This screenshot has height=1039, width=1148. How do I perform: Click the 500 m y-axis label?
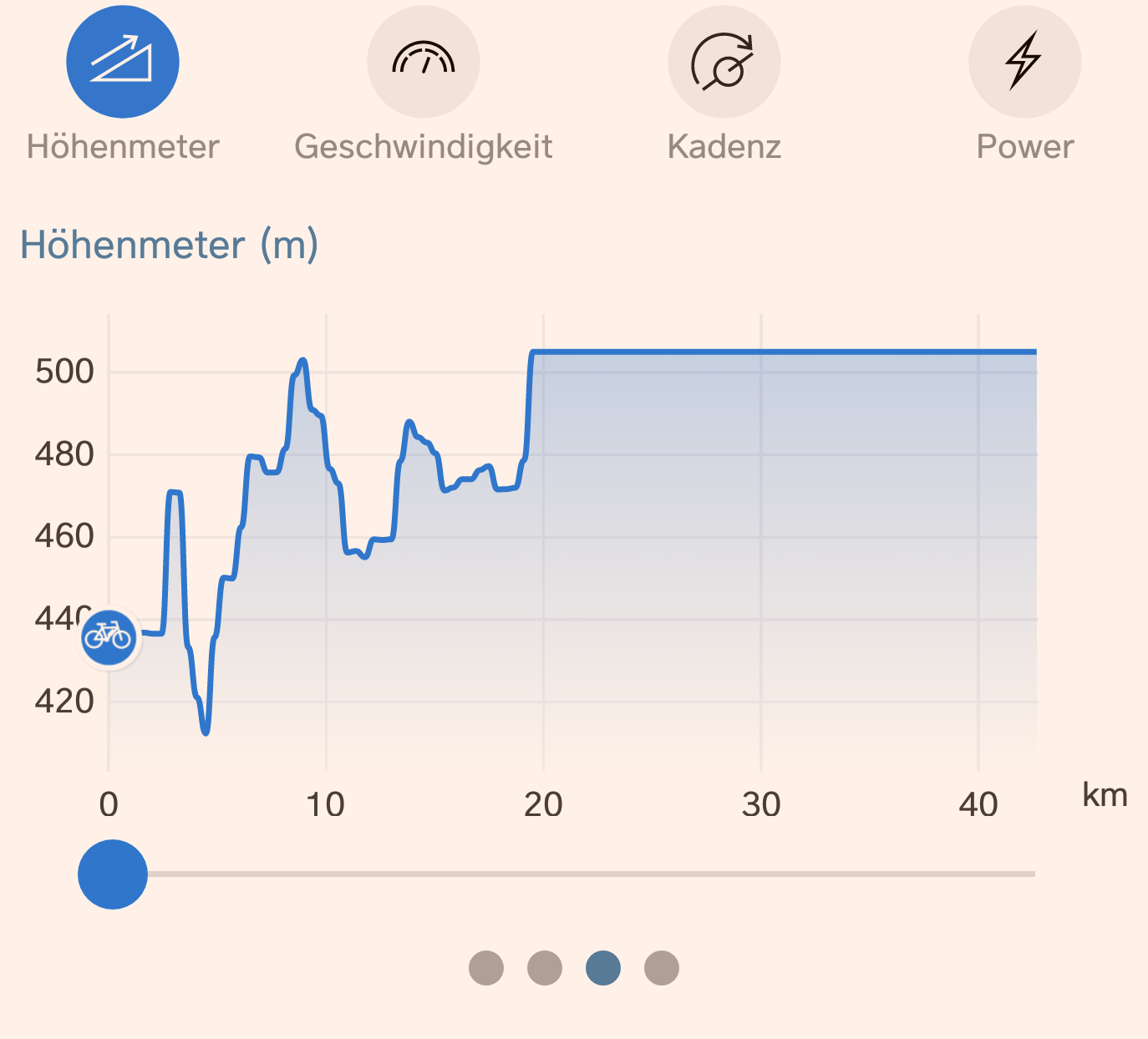(x=64, y=372)
